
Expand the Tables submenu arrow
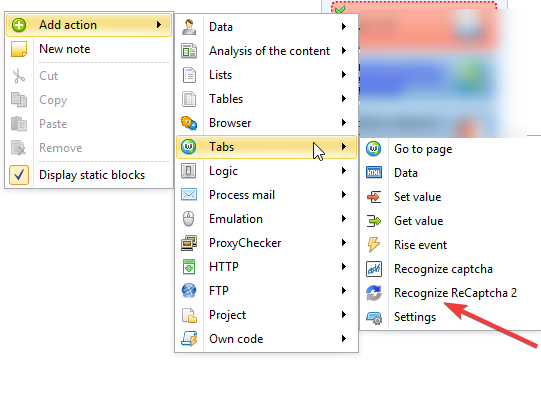344,99
